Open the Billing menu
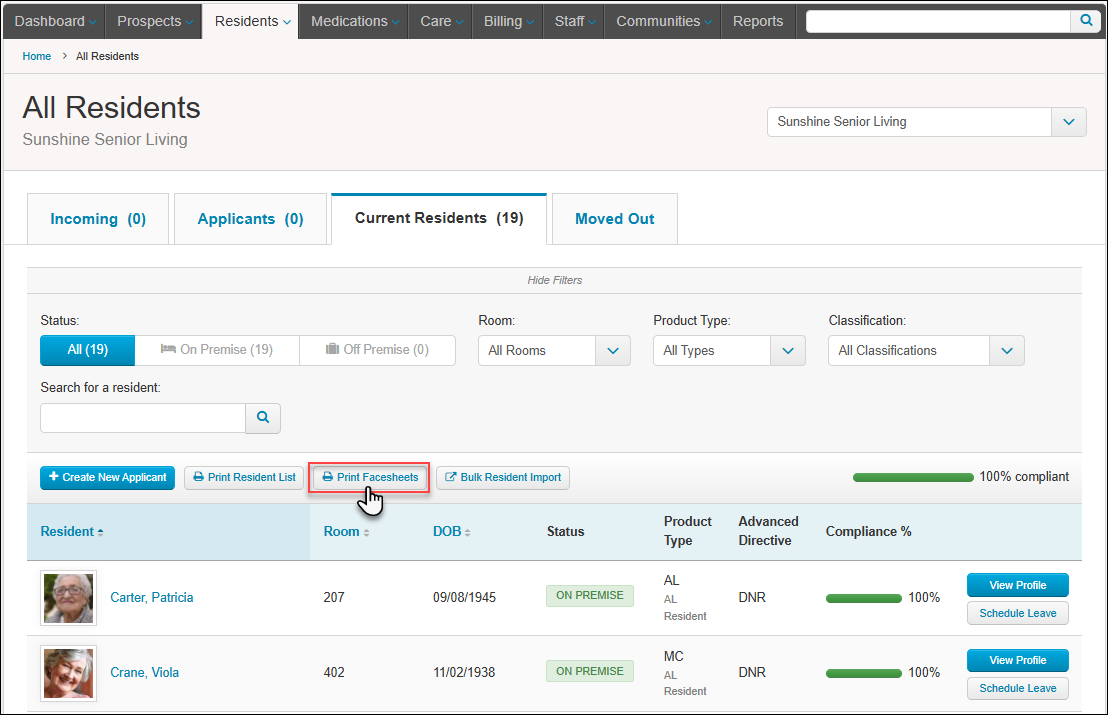 tap(508, 21)
